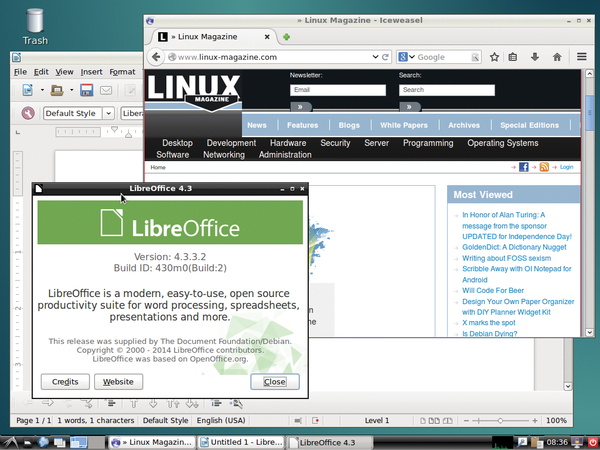Image resolution: width=600 pixels, height=450 pixels.
Task: Open Iceweasel hamburger menu
Action: (582, 57)
